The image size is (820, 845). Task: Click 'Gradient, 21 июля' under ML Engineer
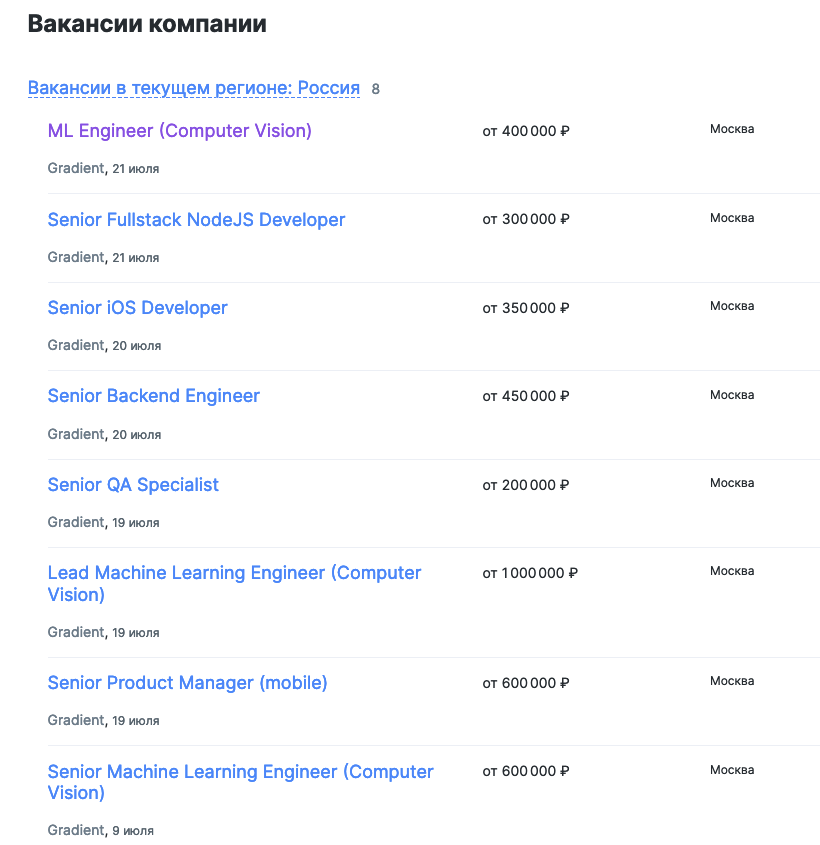coord(103,169)
